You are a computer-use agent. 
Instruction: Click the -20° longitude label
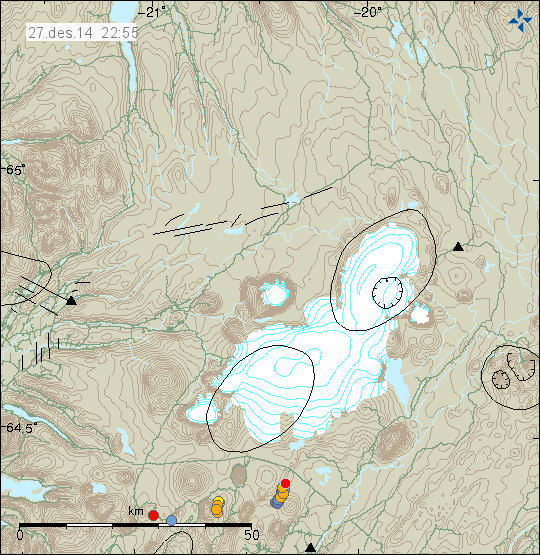(x=368, y=12)
